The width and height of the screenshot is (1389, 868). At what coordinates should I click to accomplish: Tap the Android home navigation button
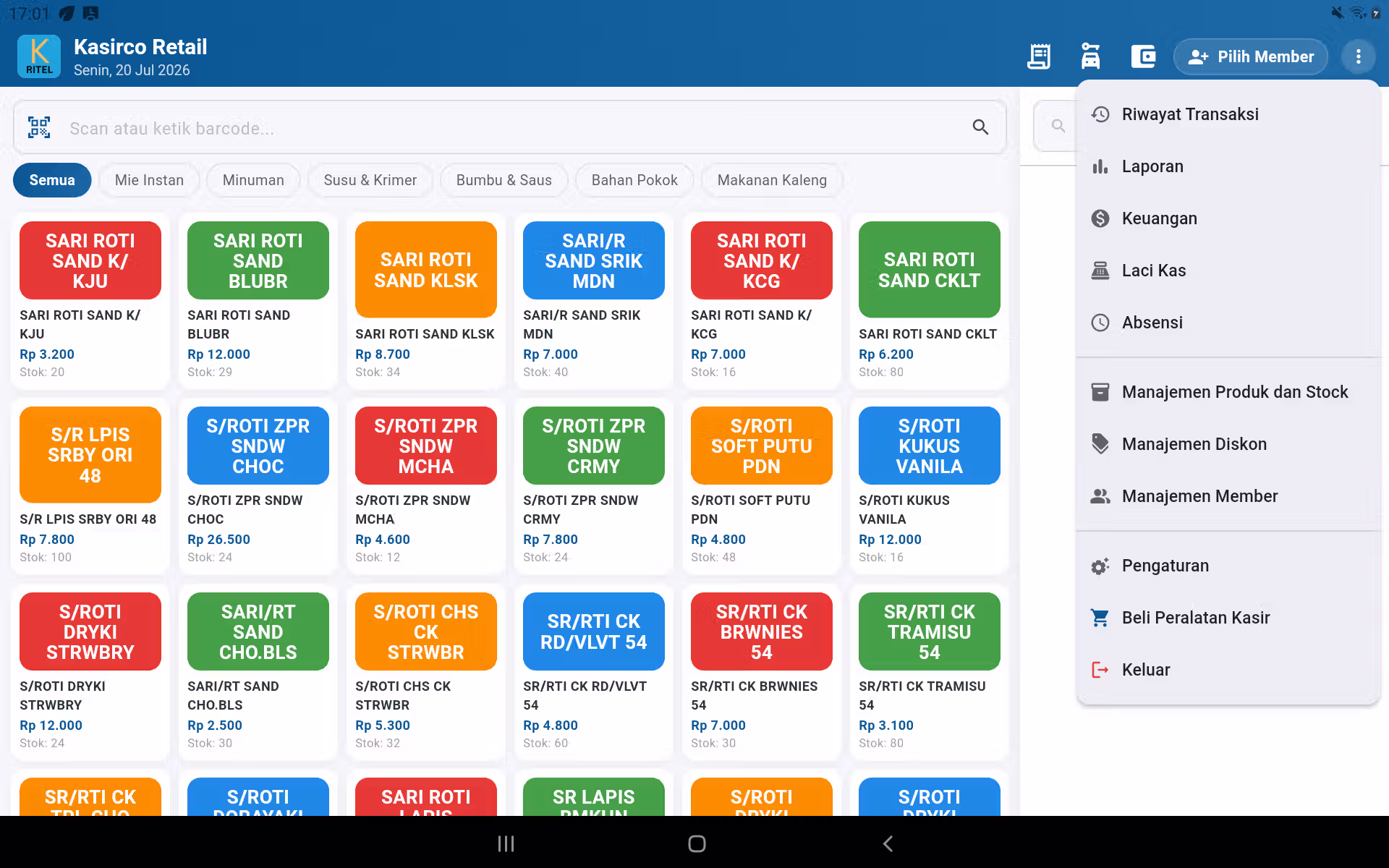pos(697,843)
